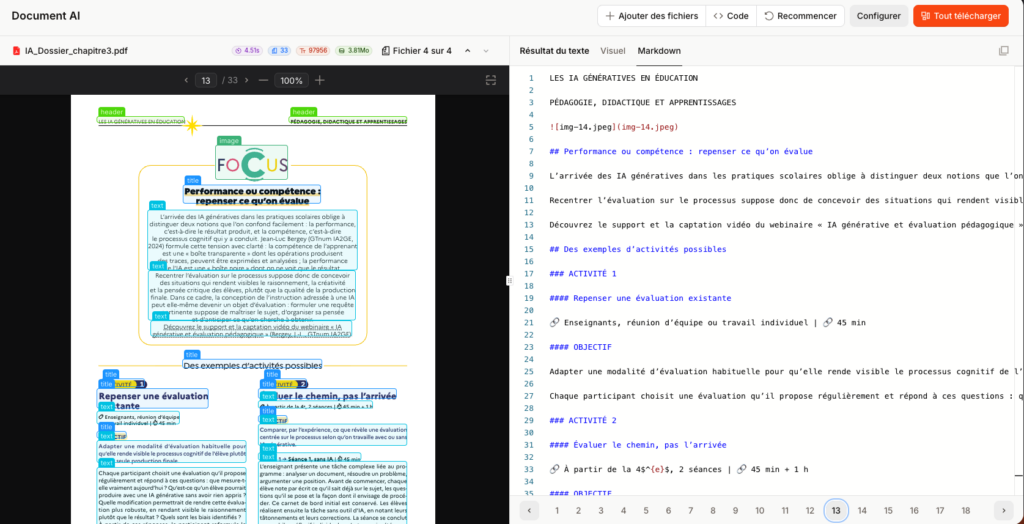This screenshot has width=1024, height=524.
Task: Open the Configurer settings button
Action: [878, 16]
